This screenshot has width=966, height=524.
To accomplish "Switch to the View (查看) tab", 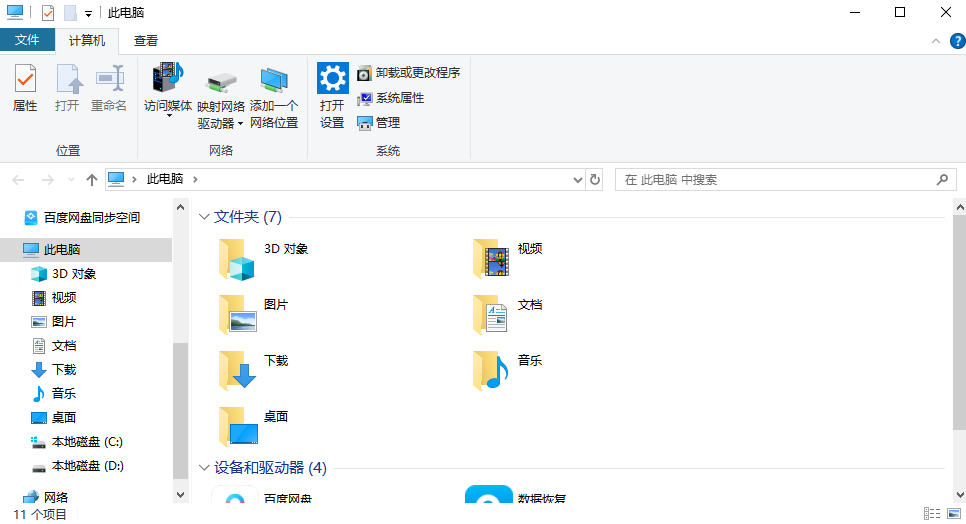I will coord(146,41).
